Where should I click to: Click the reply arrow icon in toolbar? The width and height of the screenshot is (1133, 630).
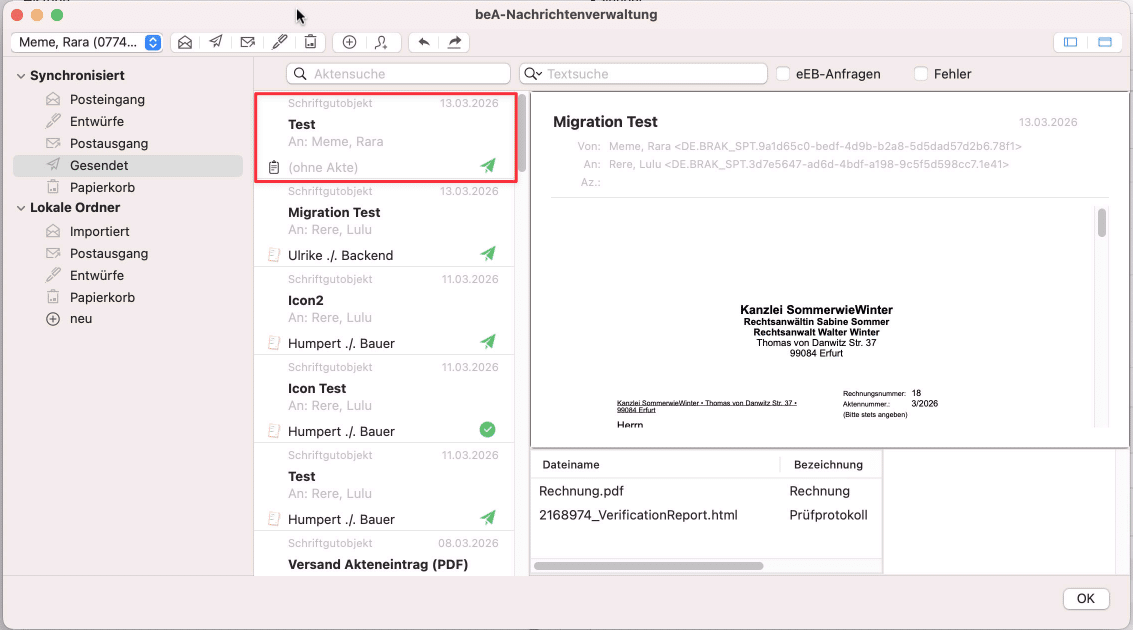(424, 42)
